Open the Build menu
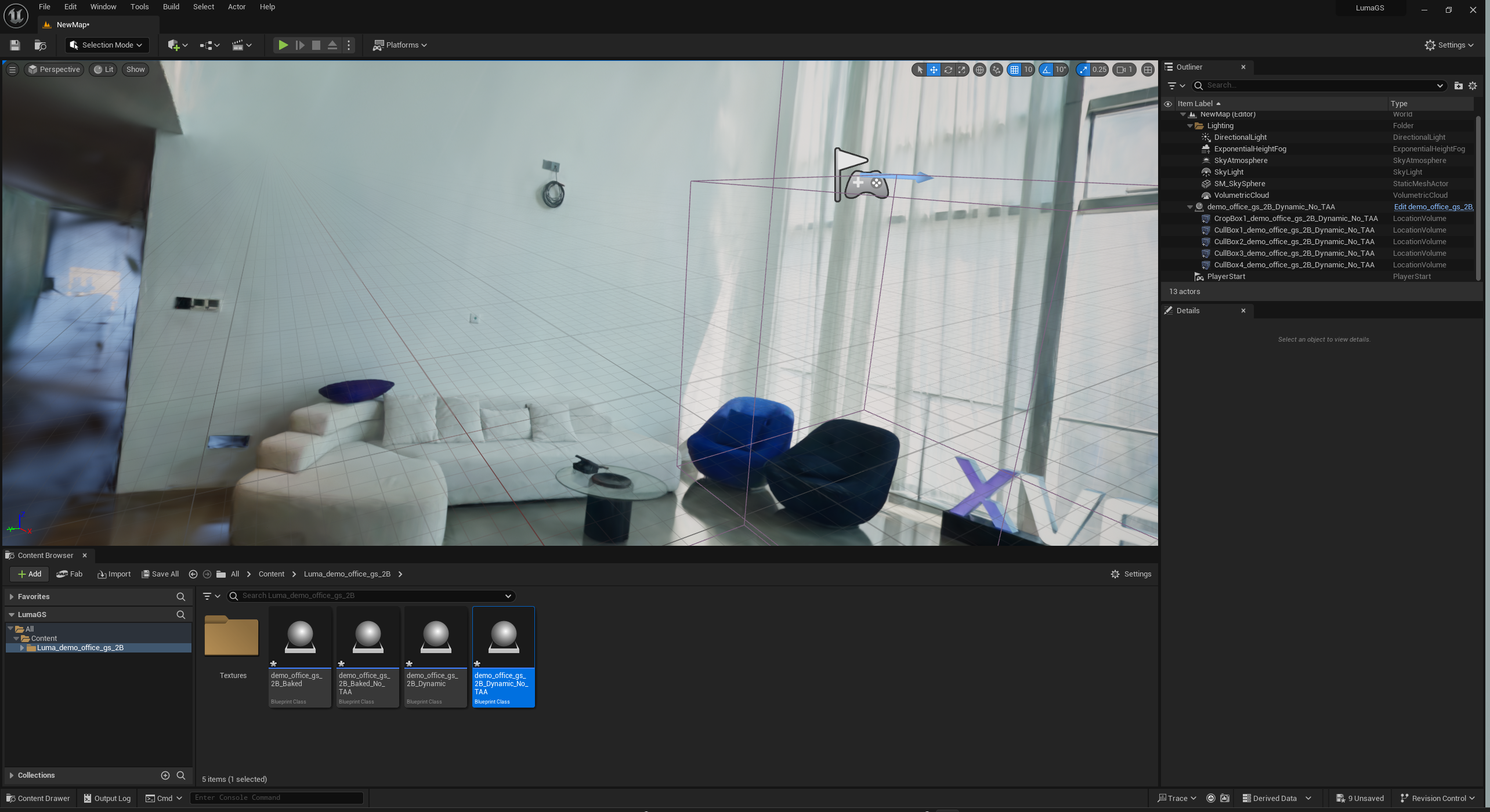This screenshot has height=812, width=1490. click(x=171, y=7)
